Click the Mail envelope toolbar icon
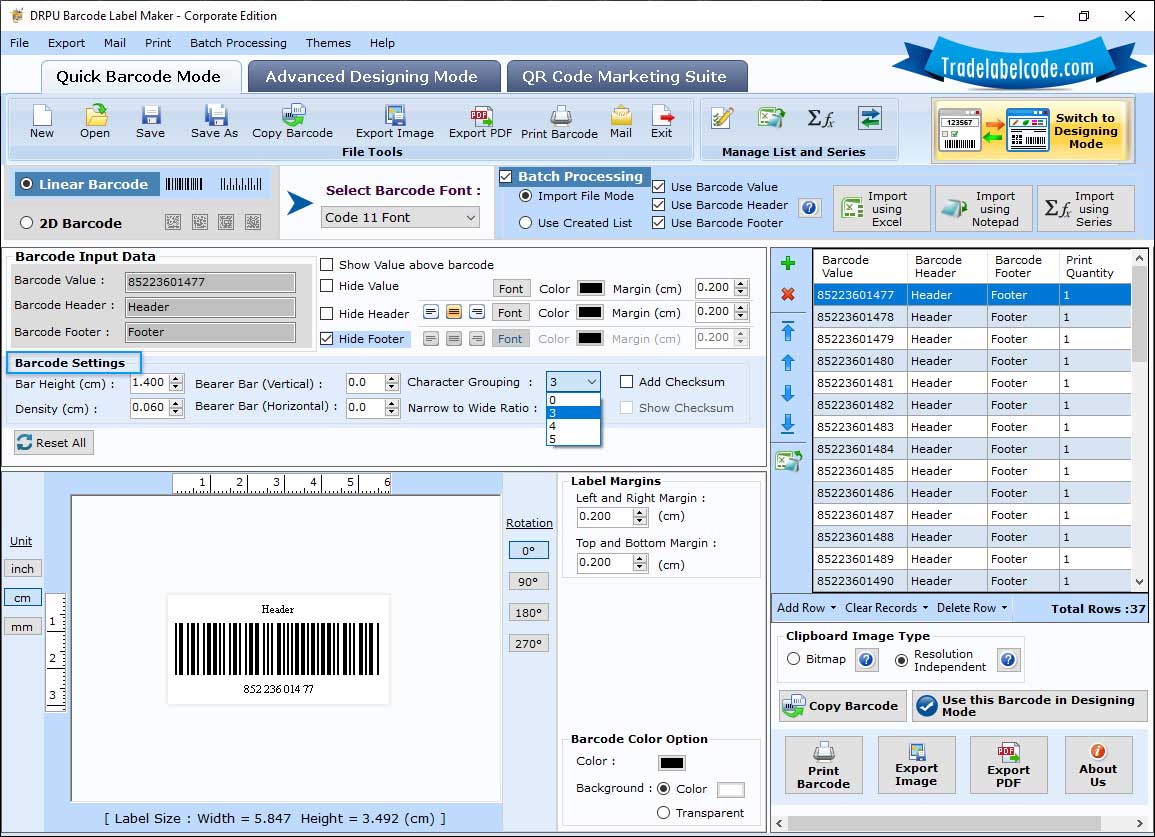The height and width of the screenshot is (837, 1155). coord(621,116)
